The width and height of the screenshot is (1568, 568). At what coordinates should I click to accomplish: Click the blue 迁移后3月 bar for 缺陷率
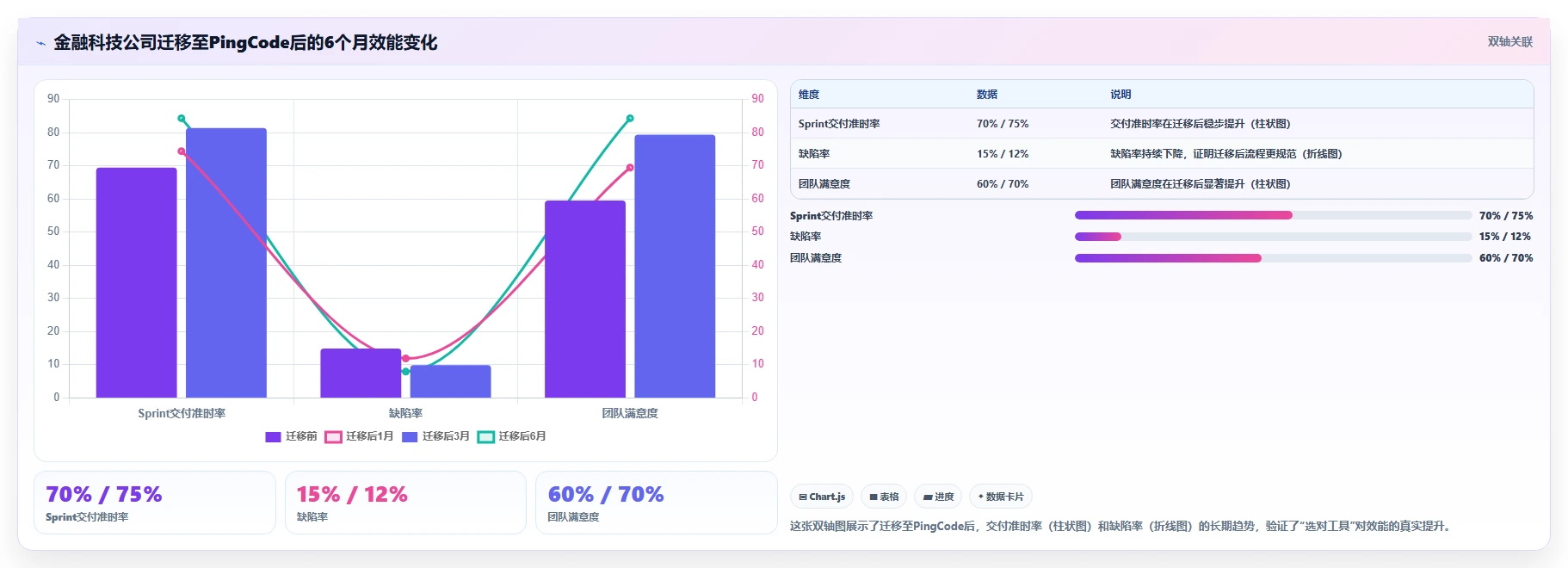pyautogui.click(x=451, y=381)
